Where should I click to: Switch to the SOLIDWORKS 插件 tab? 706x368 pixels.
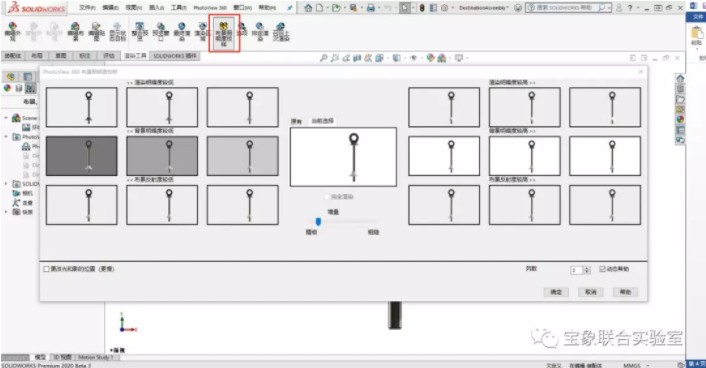(x=175, y=56)
